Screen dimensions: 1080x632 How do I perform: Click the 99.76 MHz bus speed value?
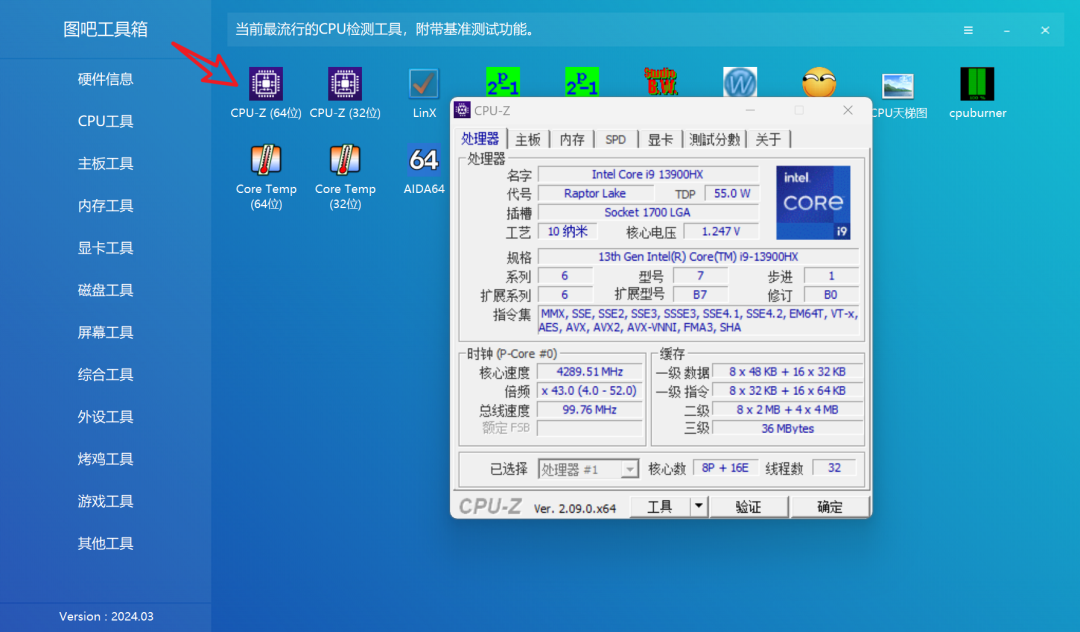(x=590, y=410)
